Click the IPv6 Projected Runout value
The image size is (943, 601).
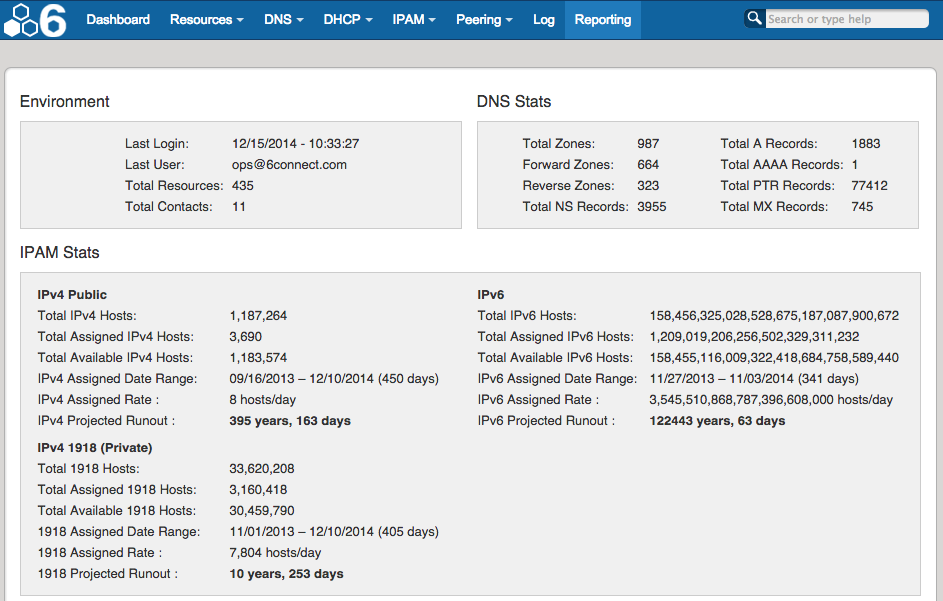pyautogui.click(x=717, y=421)
